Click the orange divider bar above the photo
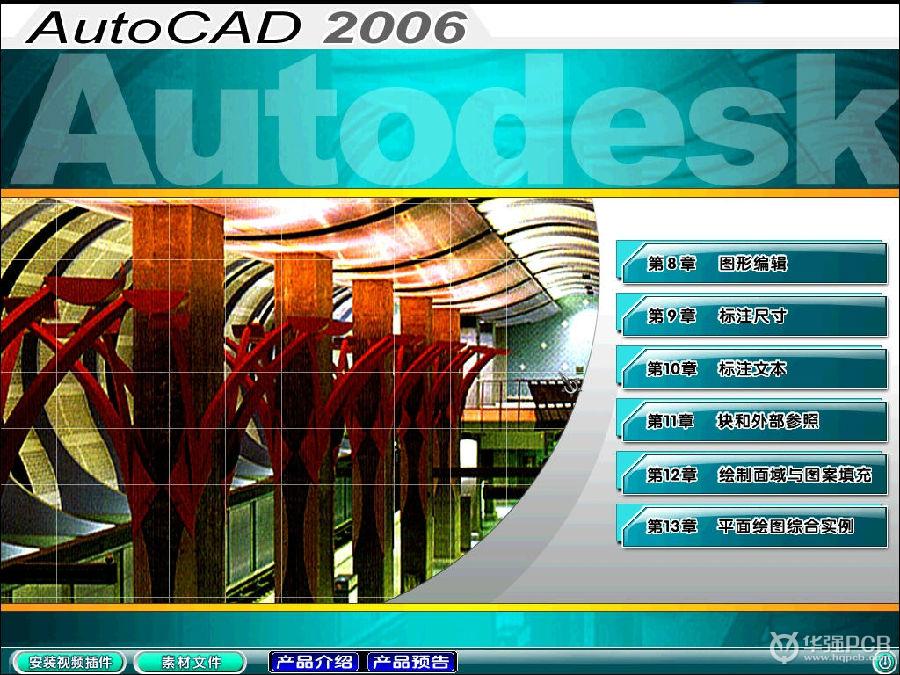Viewport: 900px width, 675px height. pos(450,192)
